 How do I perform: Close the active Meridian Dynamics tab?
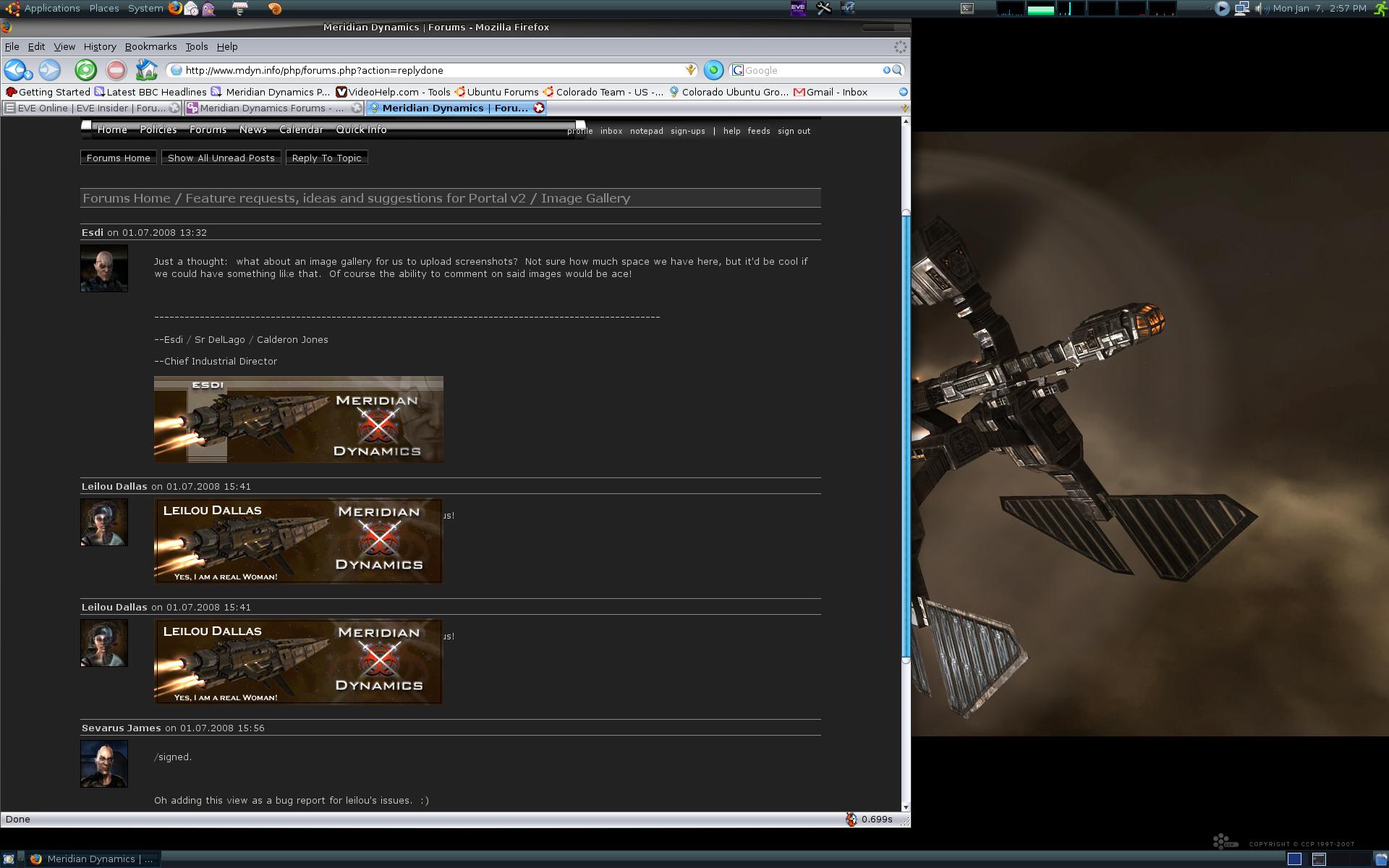click(539, 108)
